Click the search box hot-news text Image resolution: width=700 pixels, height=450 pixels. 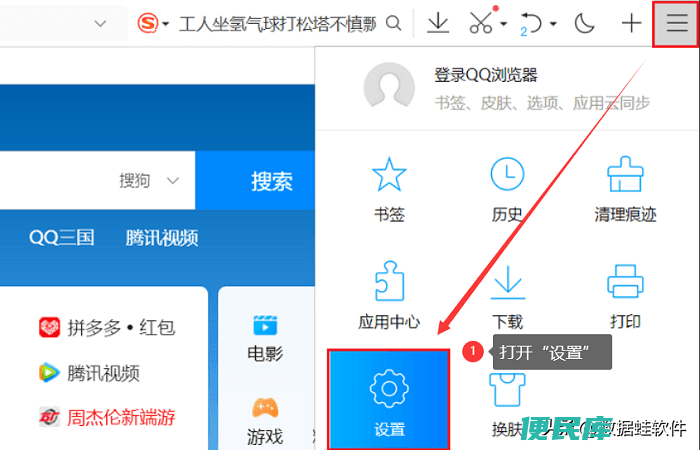pos(277,24)
